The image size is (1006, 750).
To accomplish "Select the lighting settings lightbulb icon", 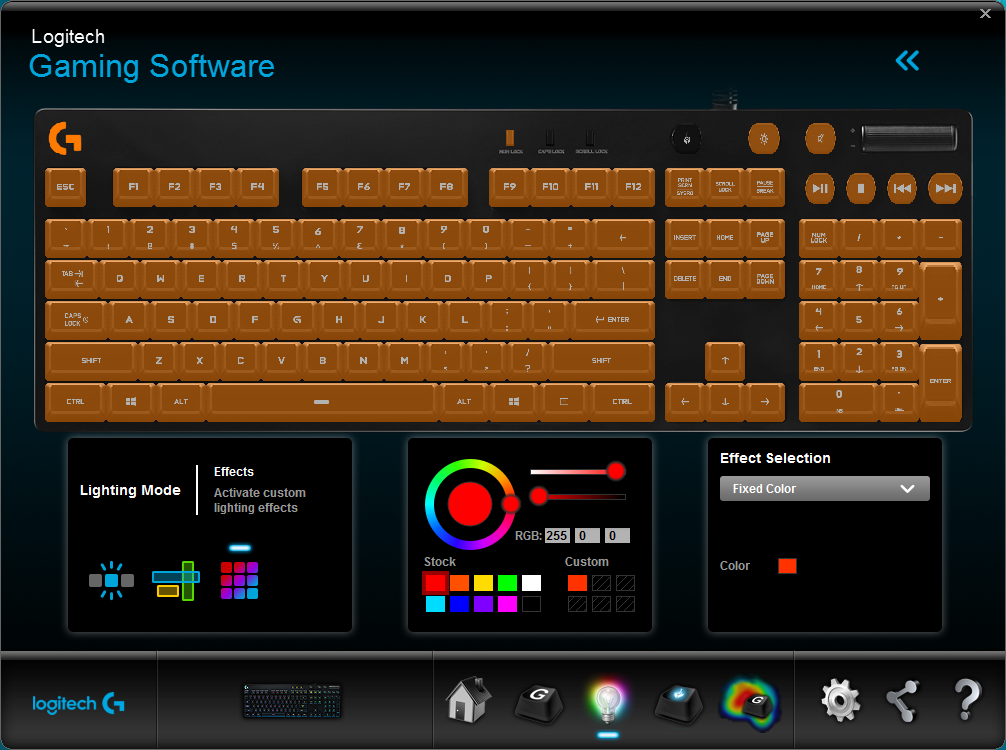I will click(607, 702).
